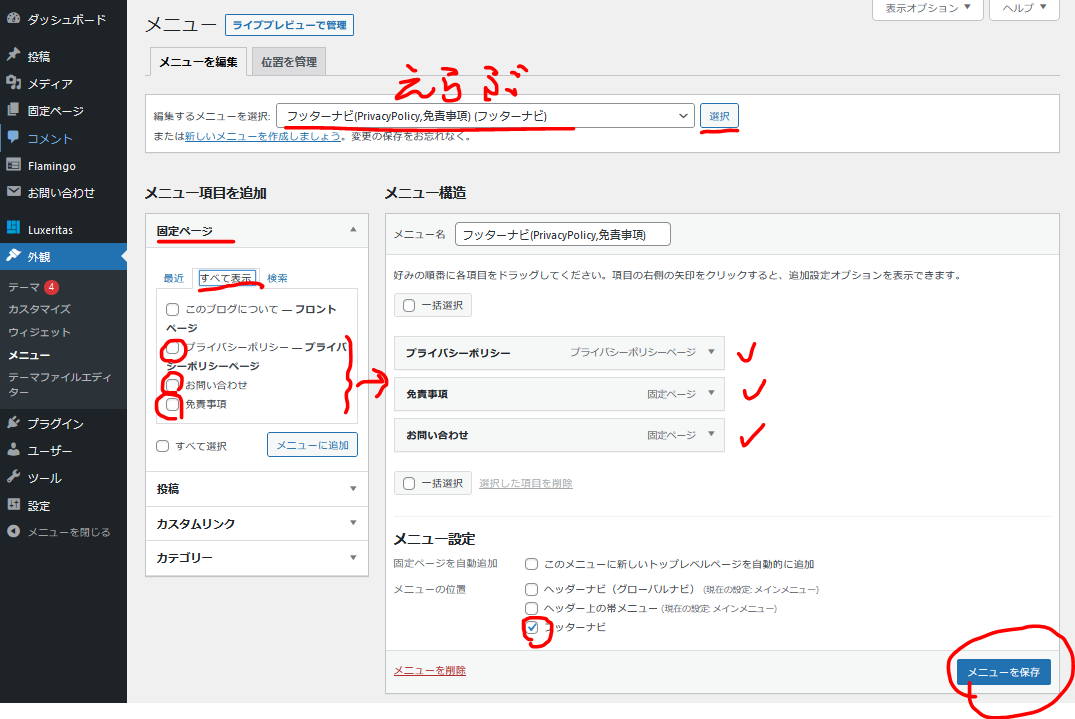Expand the プライバシーポリシー menu item options

(x=711, y=352)
